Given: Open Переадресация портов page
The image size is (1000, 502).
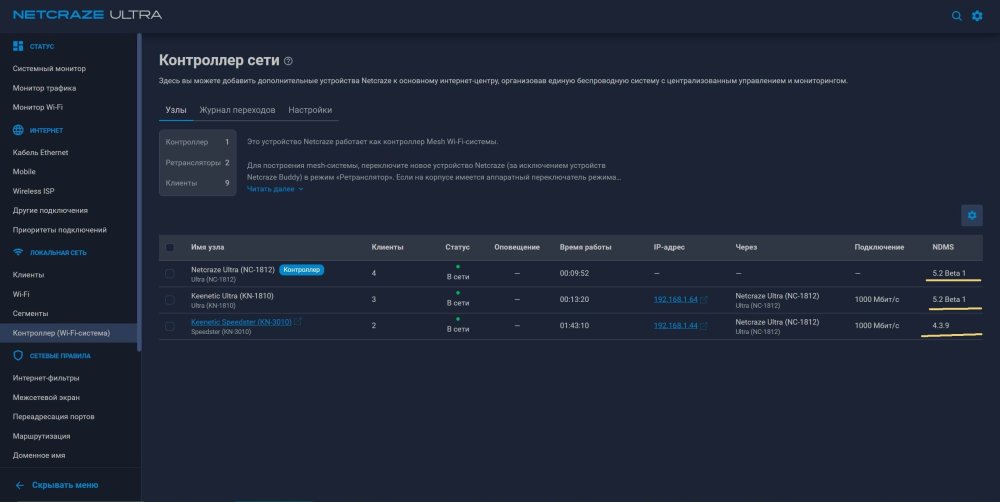Looking at the screenshot, I should (x=54, y=417).
